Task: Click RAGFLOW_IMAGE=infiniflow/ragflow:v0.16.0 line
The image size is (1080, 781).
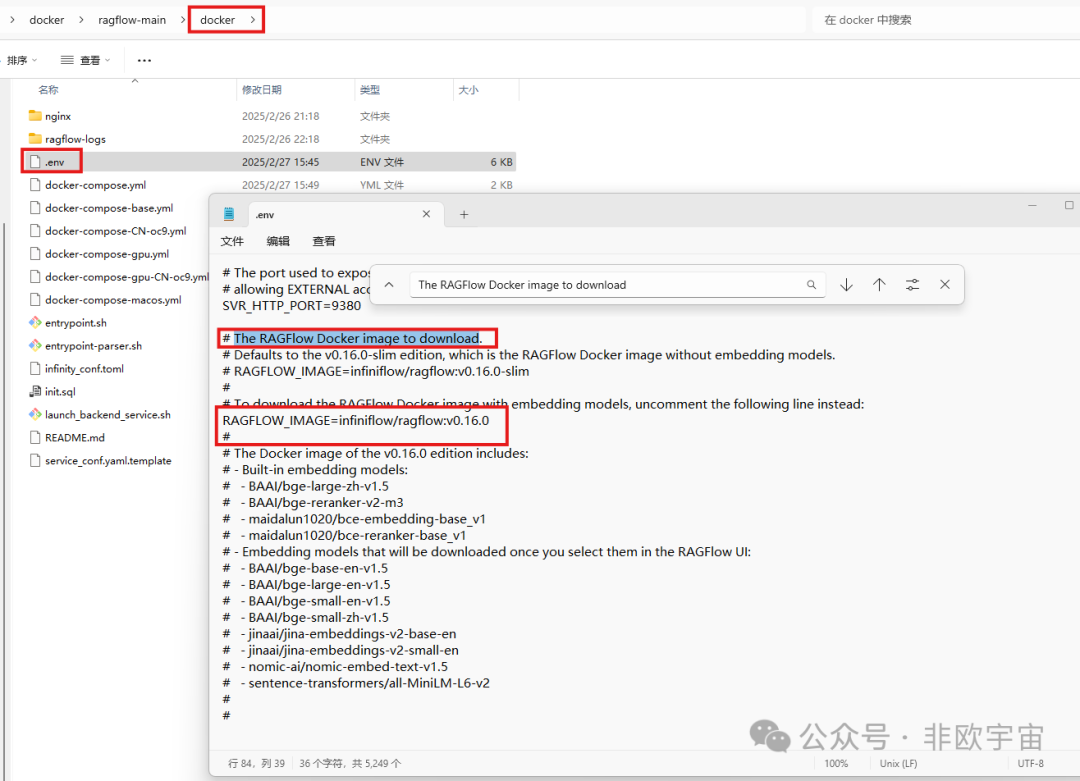Action: [355, 420]
